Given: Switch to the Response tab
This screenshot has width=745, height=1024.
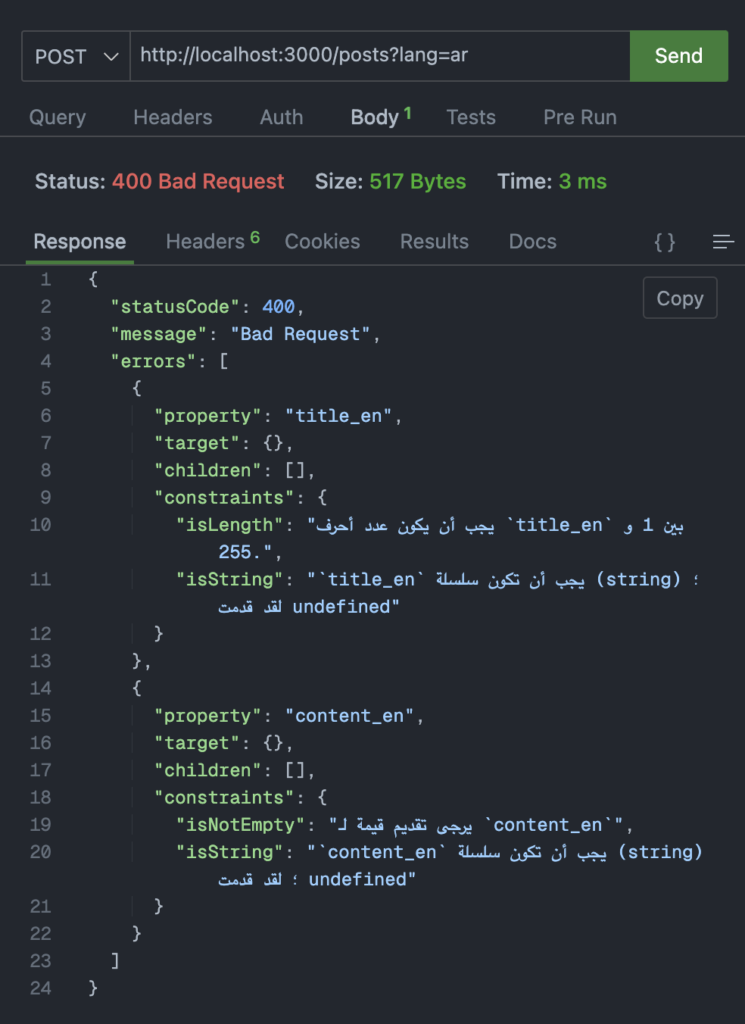Looking at the screenshot, I should pos(79,241).
